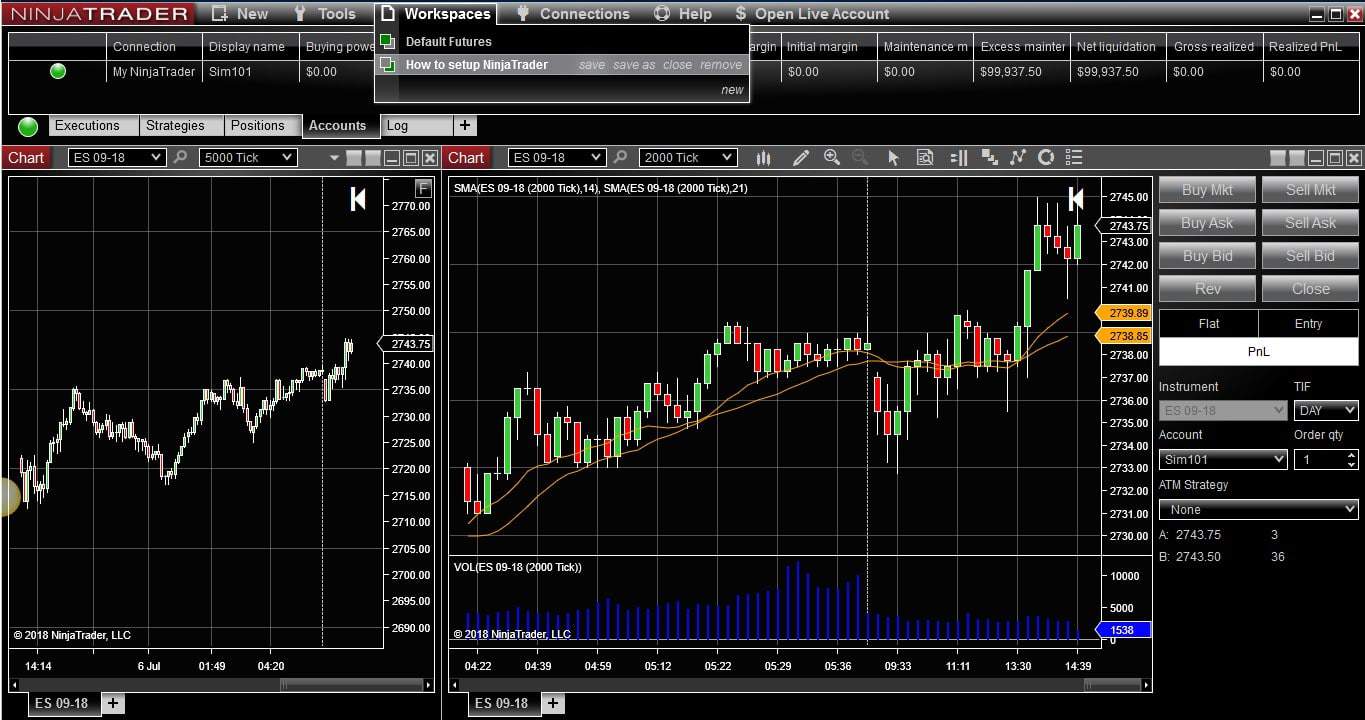Open the disabled Instrument dropdown in Chart Trader
The height and width of the screenshot is (720, 1365).
coord(1223,410)
